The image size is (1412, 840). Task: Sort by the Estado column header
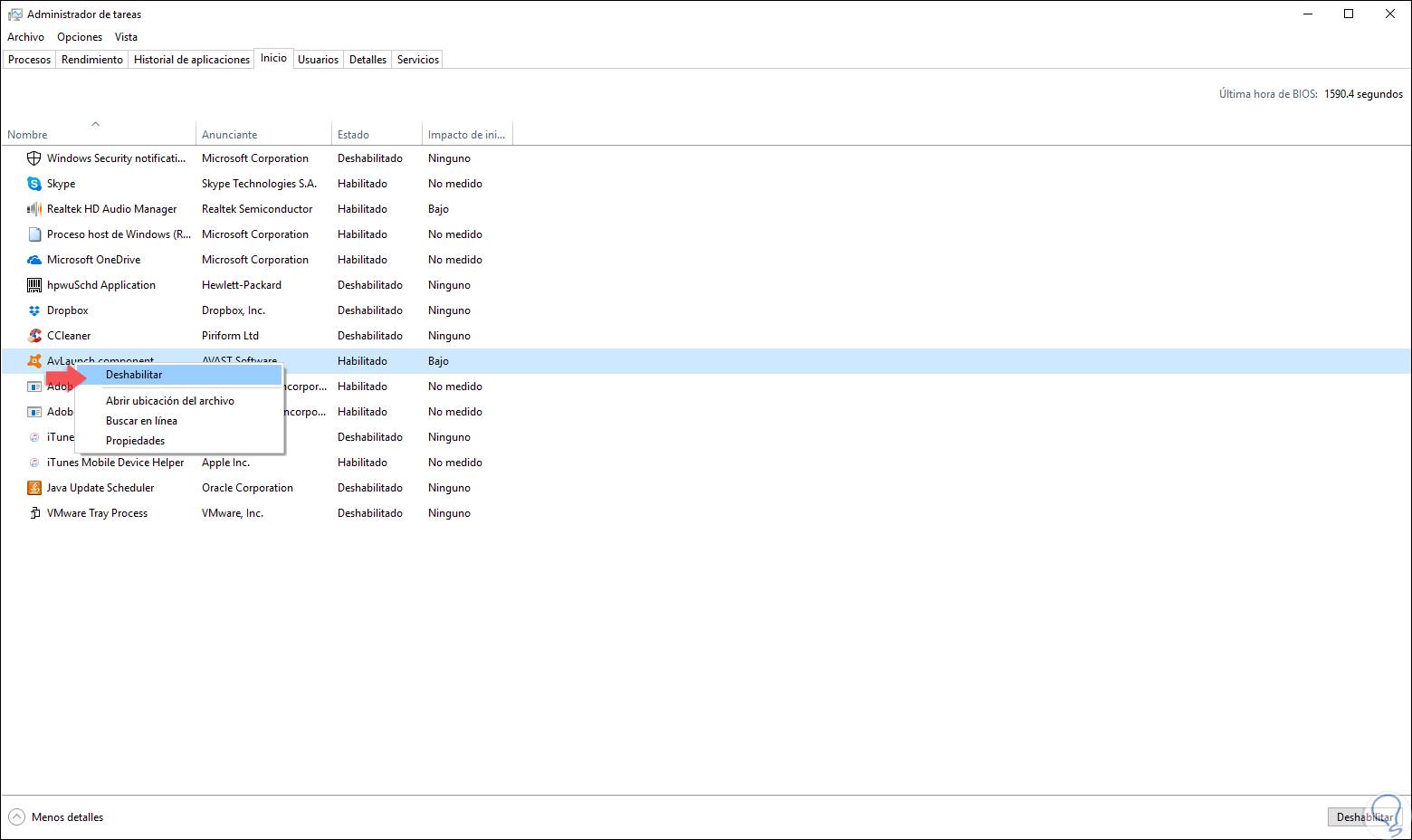[377, 135]
